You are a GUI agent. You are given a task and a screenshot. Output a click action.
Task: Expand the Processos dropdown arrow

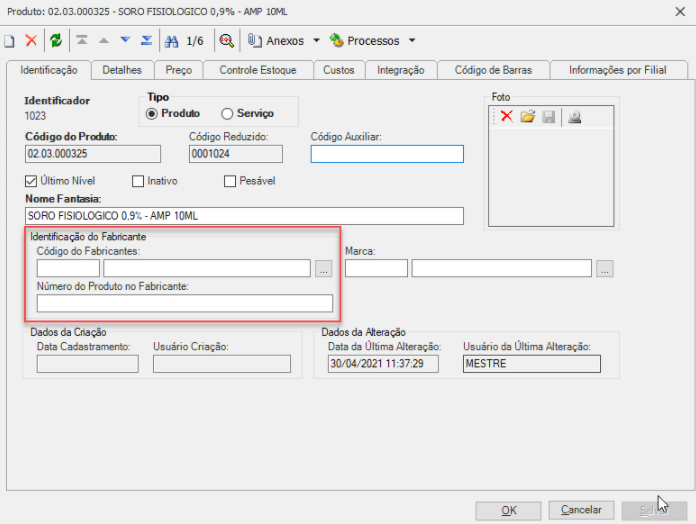412,41
